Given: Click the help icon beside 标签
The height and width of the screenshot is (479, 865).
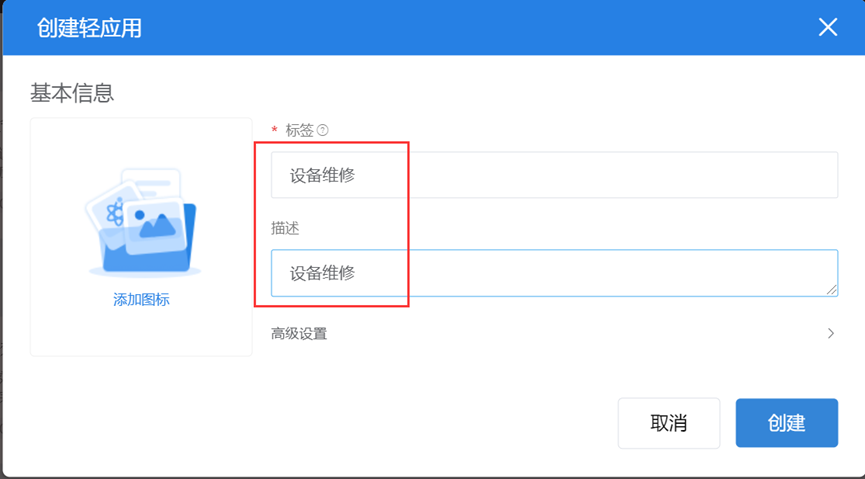Looking at the screenshot, I should [x=323, y=130].
